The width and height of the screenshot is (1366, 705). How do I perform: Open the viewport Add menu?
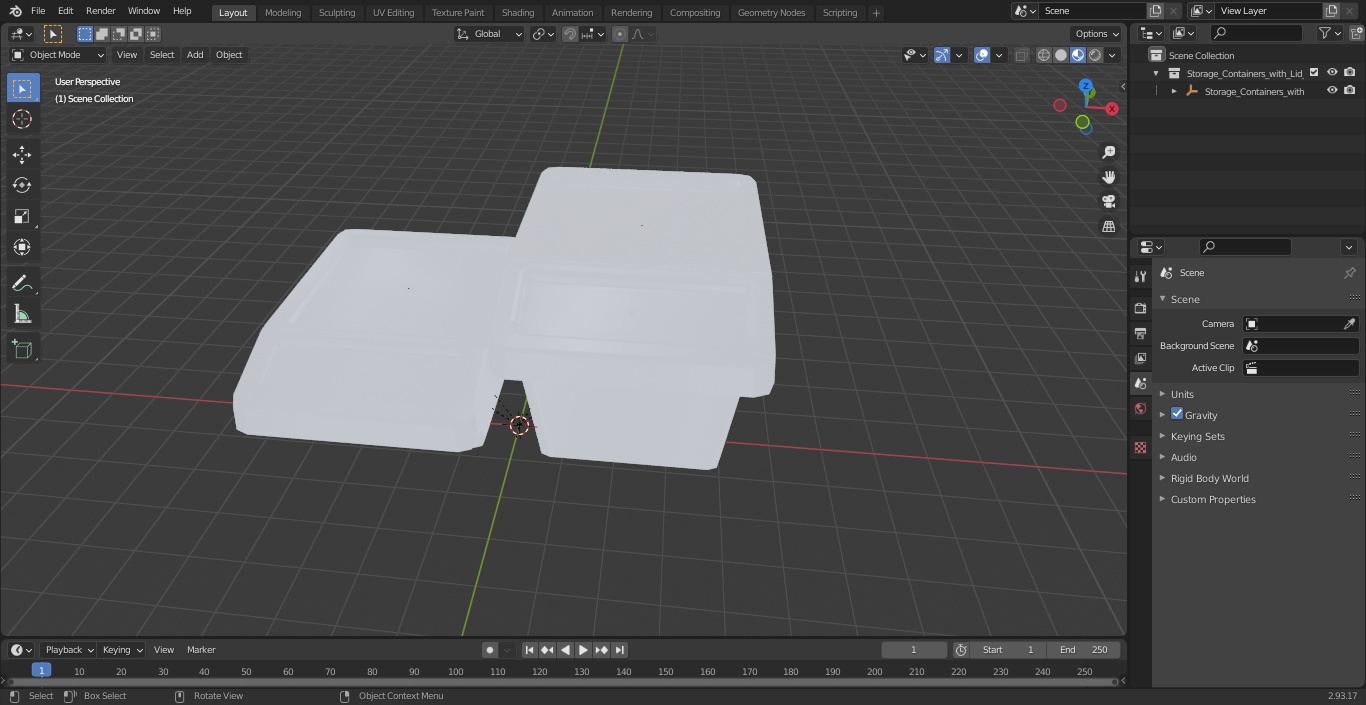pyautogui.click(x=195, y=55)
